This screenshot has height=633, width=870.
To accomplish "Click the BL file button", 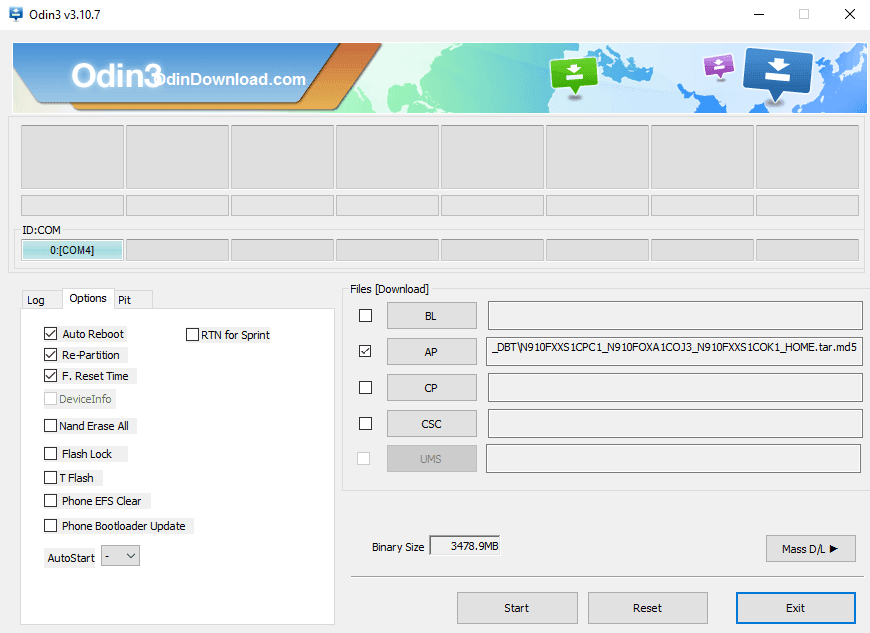I will (432, 316).
